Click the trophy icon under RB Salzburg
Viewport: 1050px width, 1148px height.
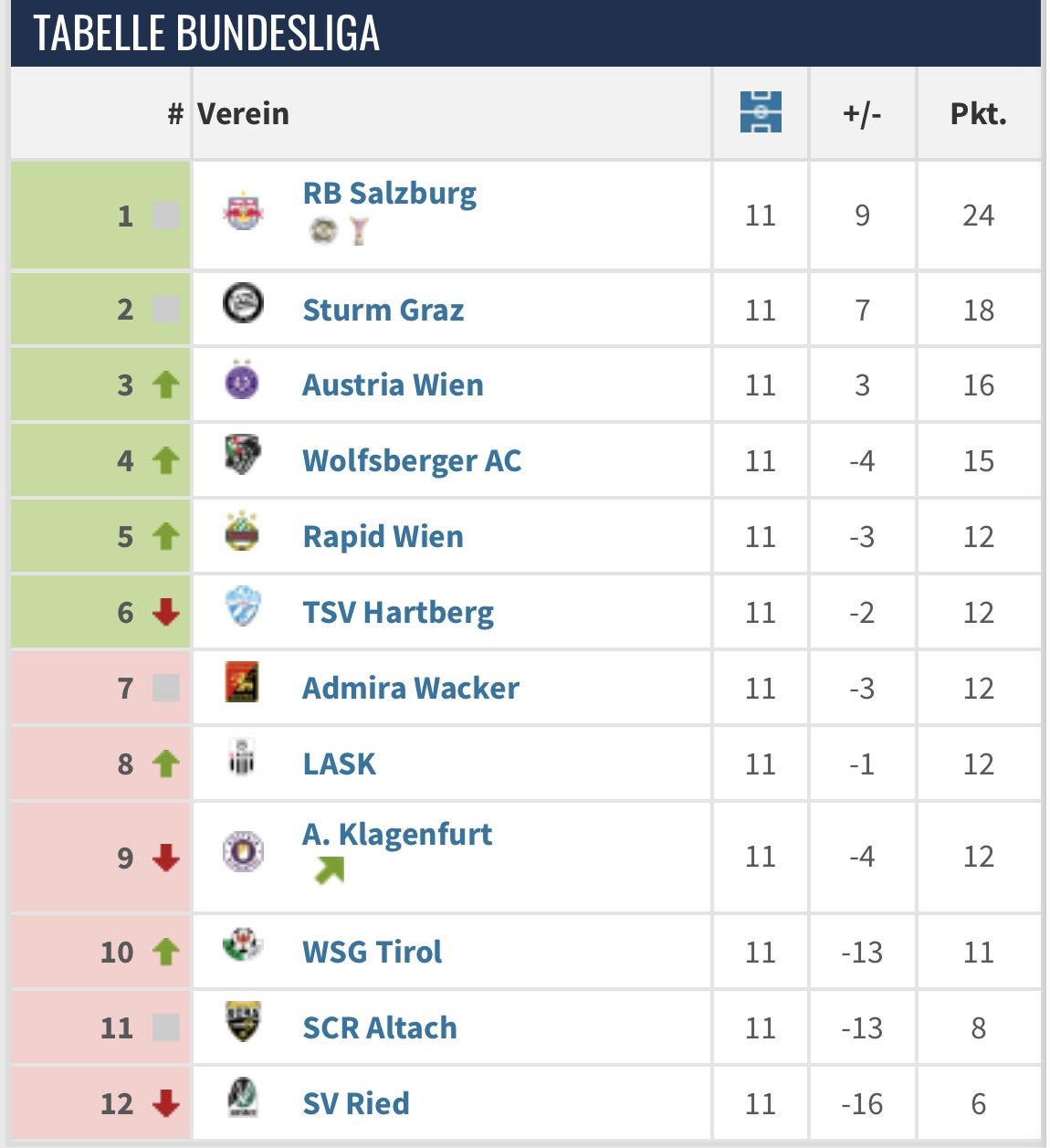359,231
